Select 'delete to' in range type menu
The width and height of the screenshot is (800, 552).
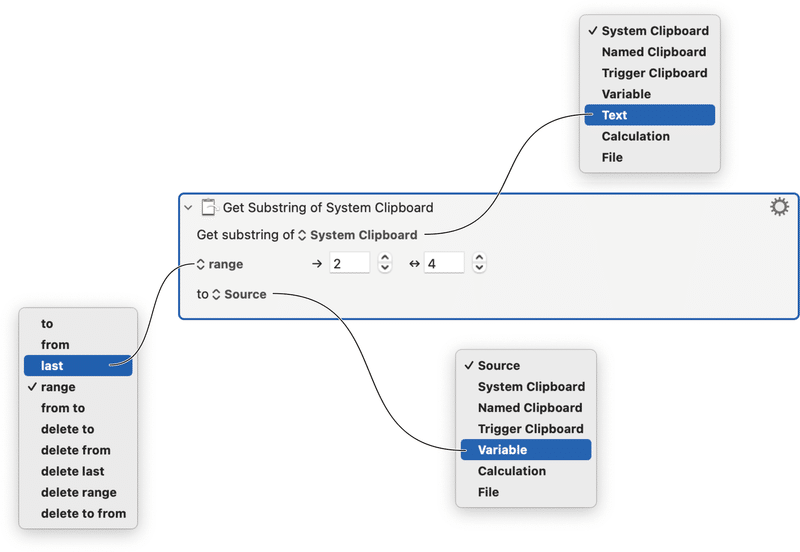(78, 429)
